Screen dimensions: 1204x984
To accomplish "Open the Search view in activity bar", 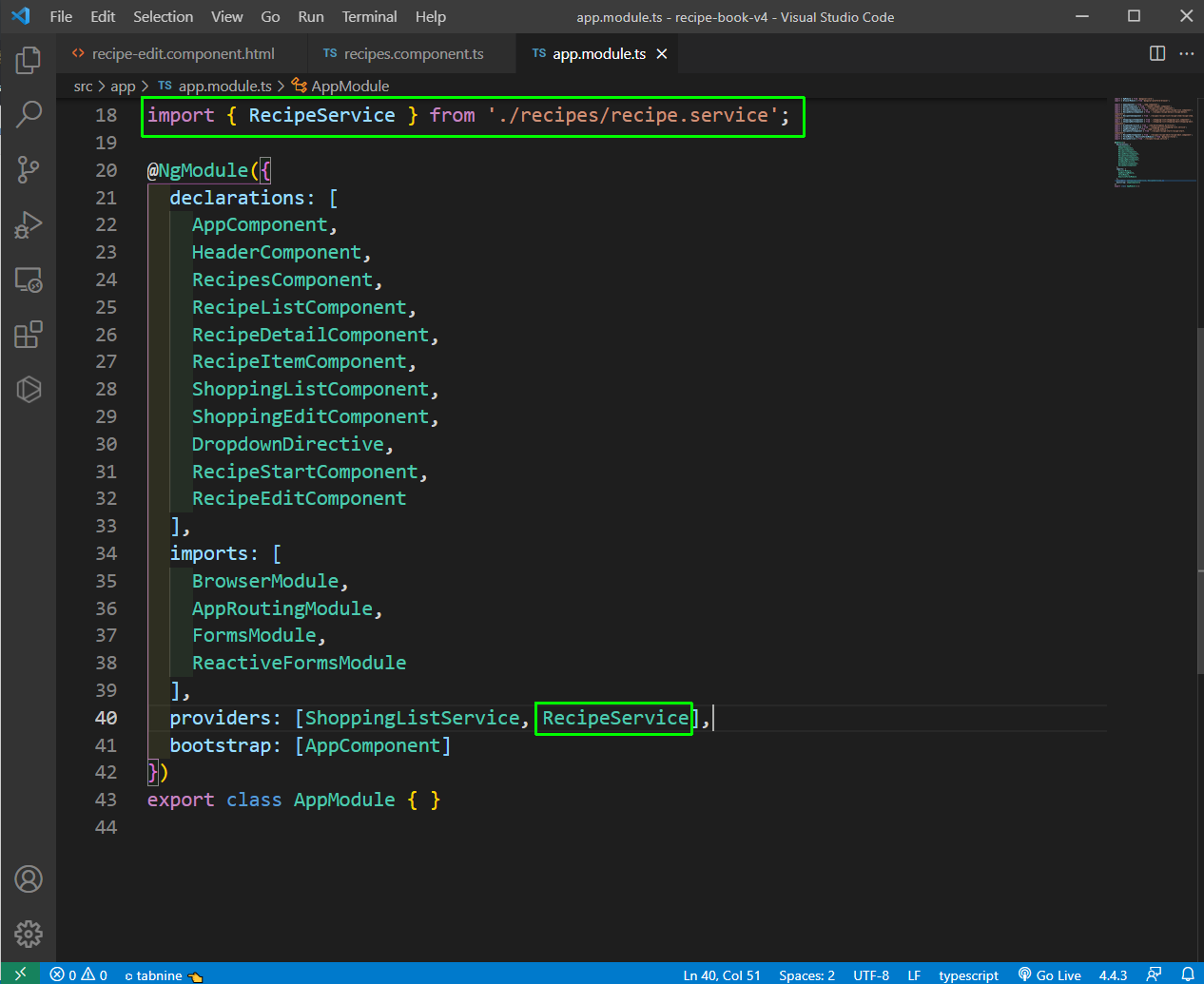I will (x=29, y=115).
